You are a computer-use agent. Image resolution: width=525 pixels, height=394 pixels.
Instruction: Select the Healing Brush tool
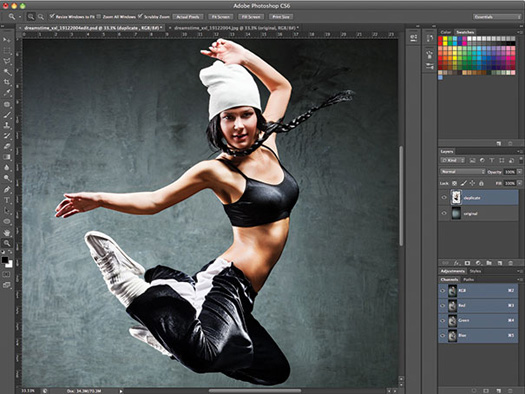7,104
